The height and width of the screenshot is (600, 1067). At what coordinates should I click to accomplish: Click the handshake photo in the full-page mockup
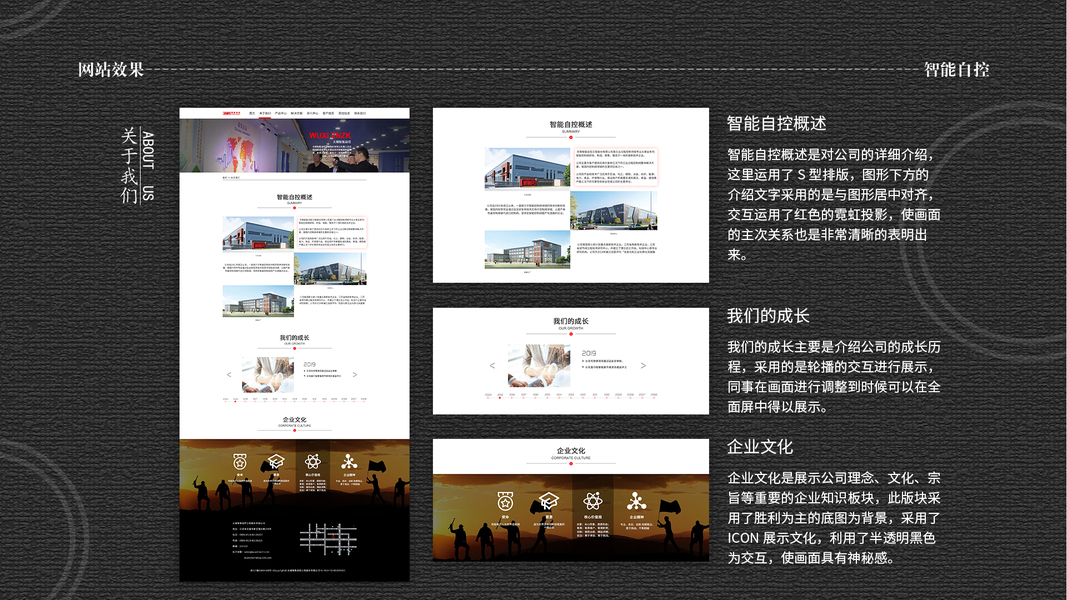pyautogui.click(x=268, y=375)
